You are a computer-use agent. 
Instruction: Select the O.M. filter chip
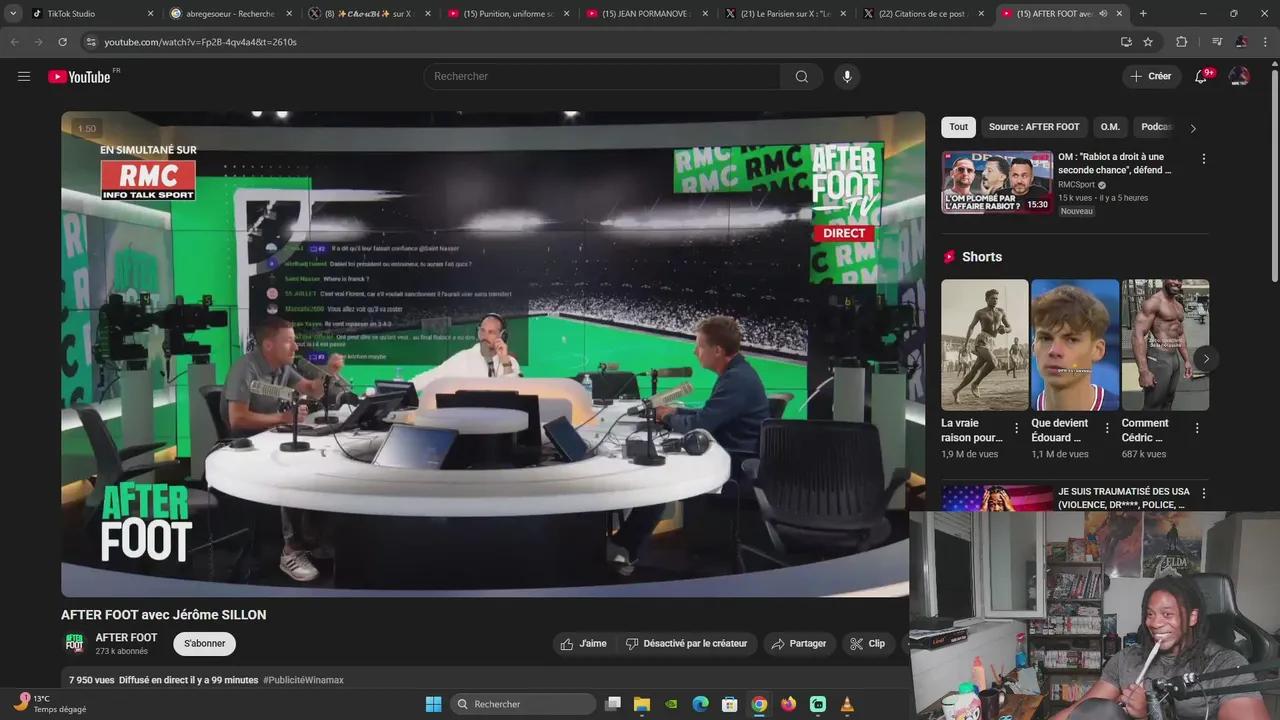click(1110, 127)
